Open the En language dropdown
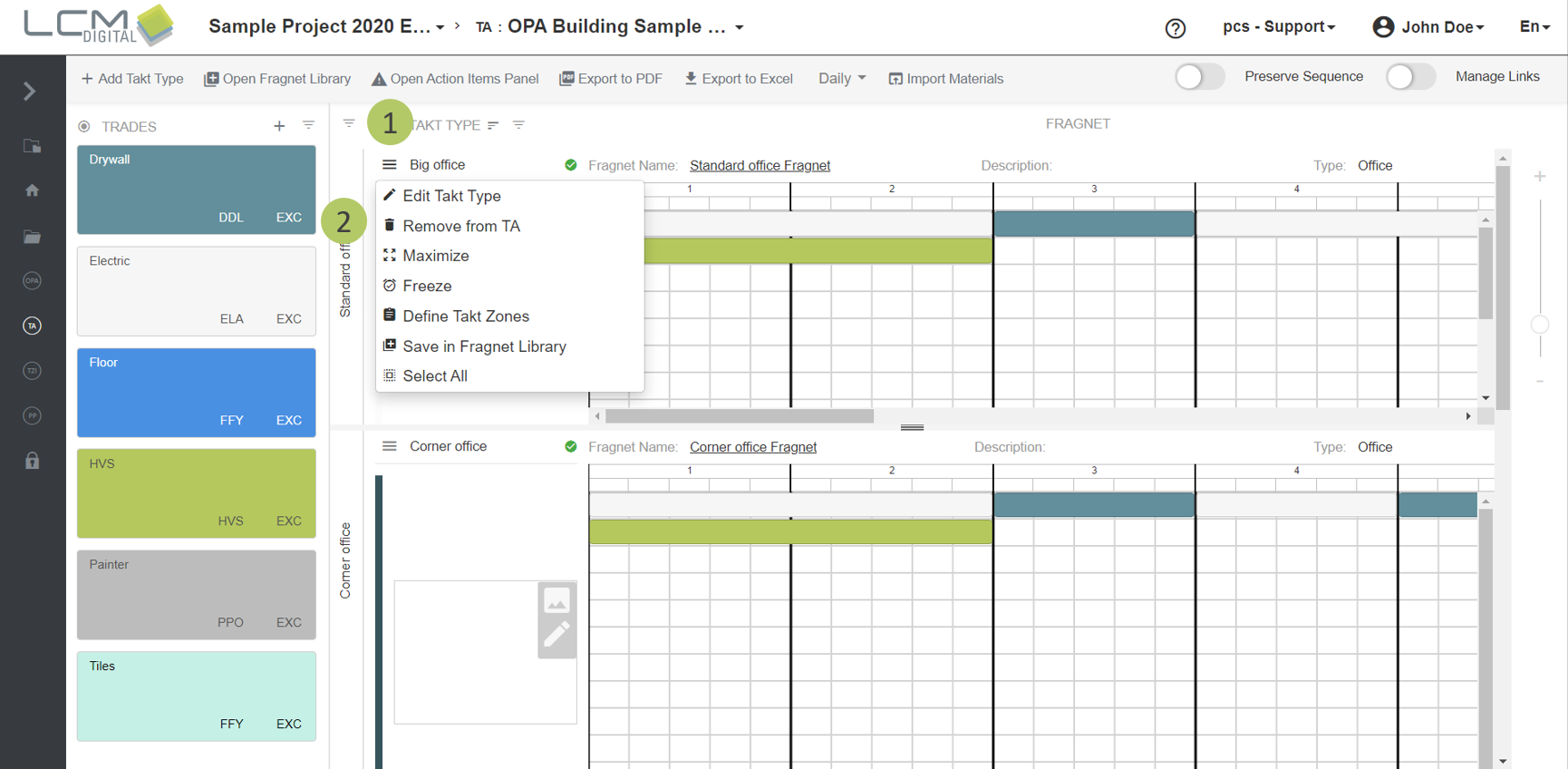This screenshot has width=1568, height=769. pos(1534,27)
